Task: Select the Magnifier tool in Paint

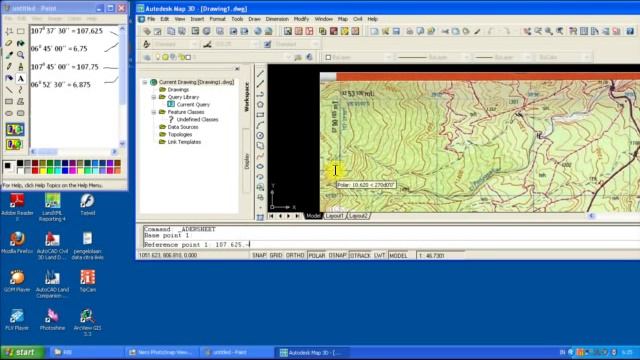Action: click(x=20, y=55)
